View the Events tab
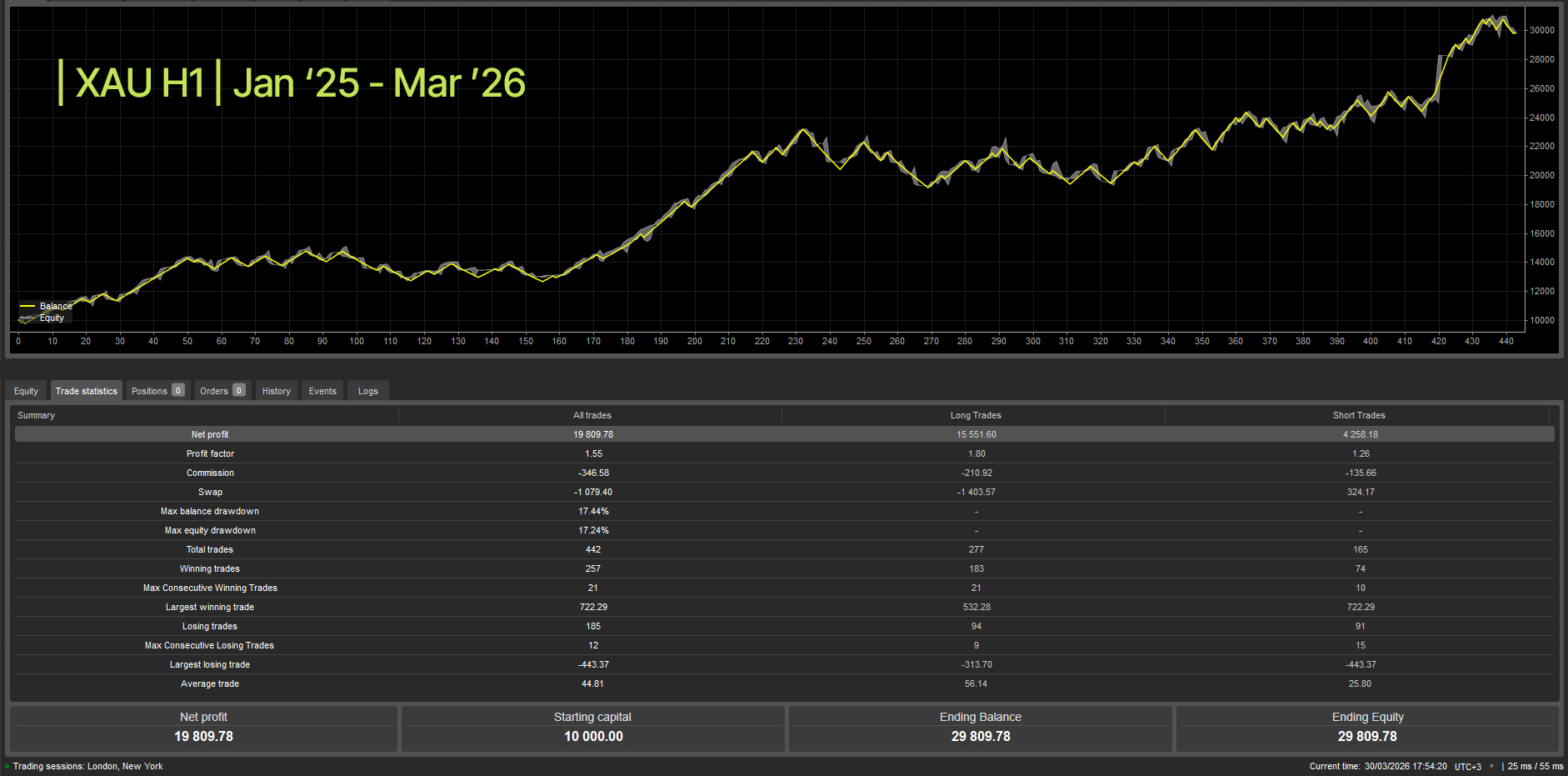This screenshot has width=1568, height=776. click(322, 390)
